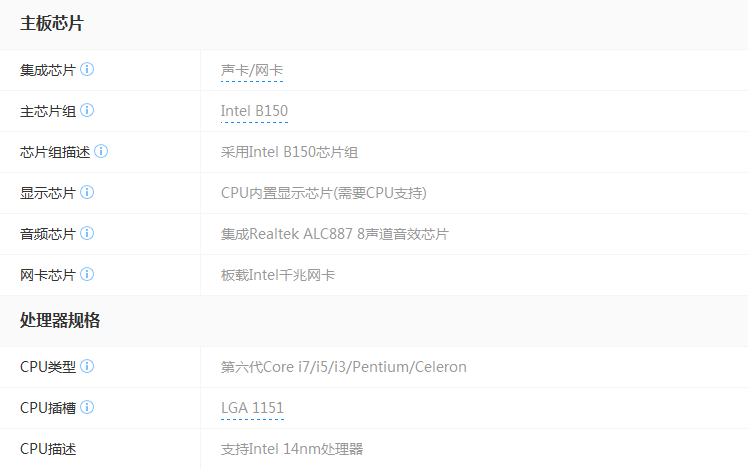
Task: Click the 主板芯片 section header
Action: pyautogui.click(x=52, y=24)
